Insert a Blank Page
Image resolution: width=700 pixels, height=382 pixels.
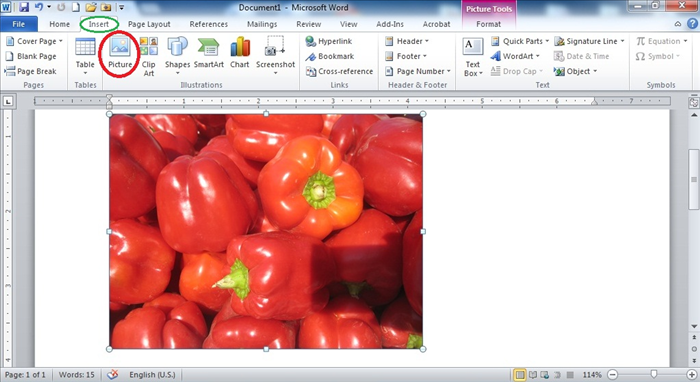31,56
